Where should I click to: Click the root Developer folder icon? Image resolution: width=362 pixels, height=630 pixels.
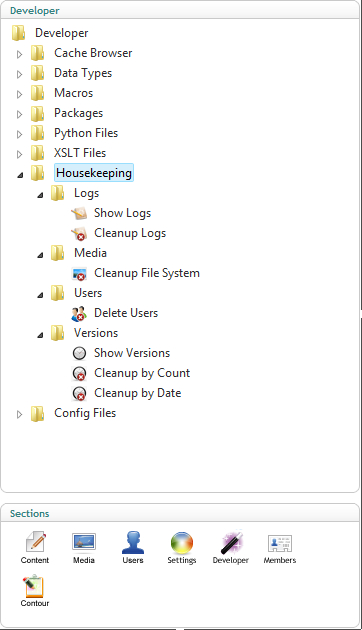pyautogui.click(x=18, y=33)
